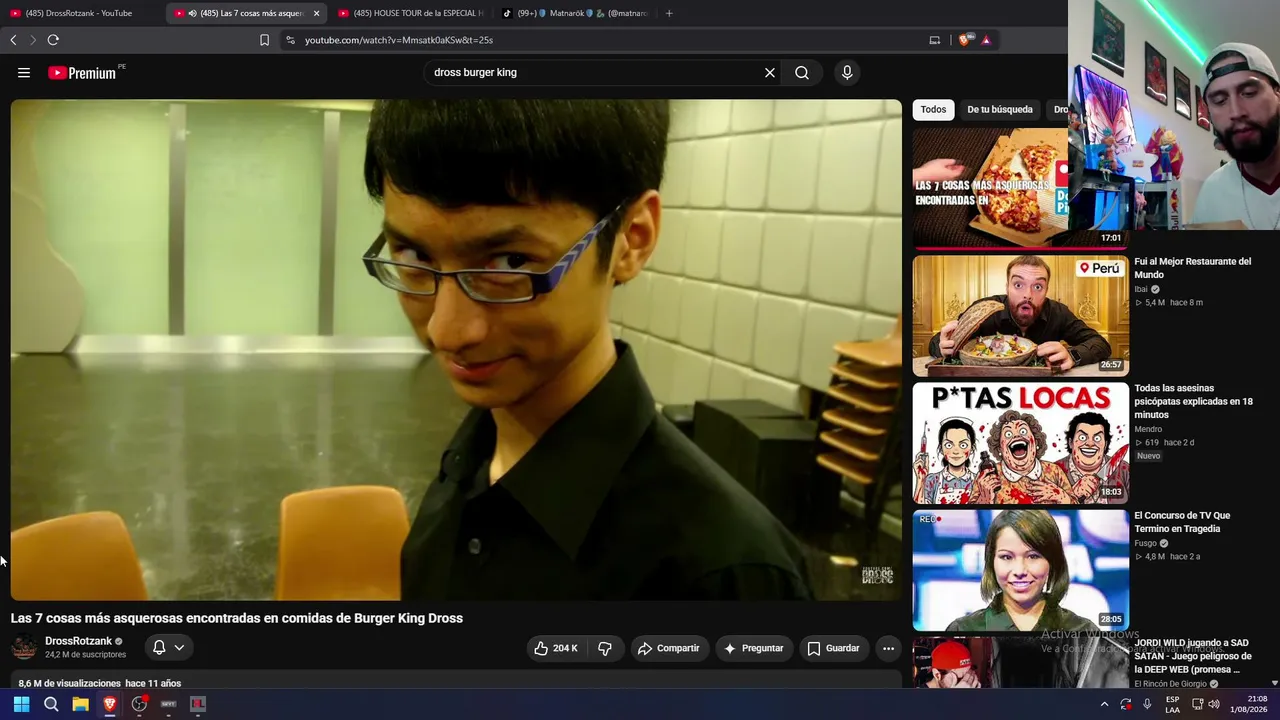Open the cast/media icon in the address bar

(x=935, y=40)
